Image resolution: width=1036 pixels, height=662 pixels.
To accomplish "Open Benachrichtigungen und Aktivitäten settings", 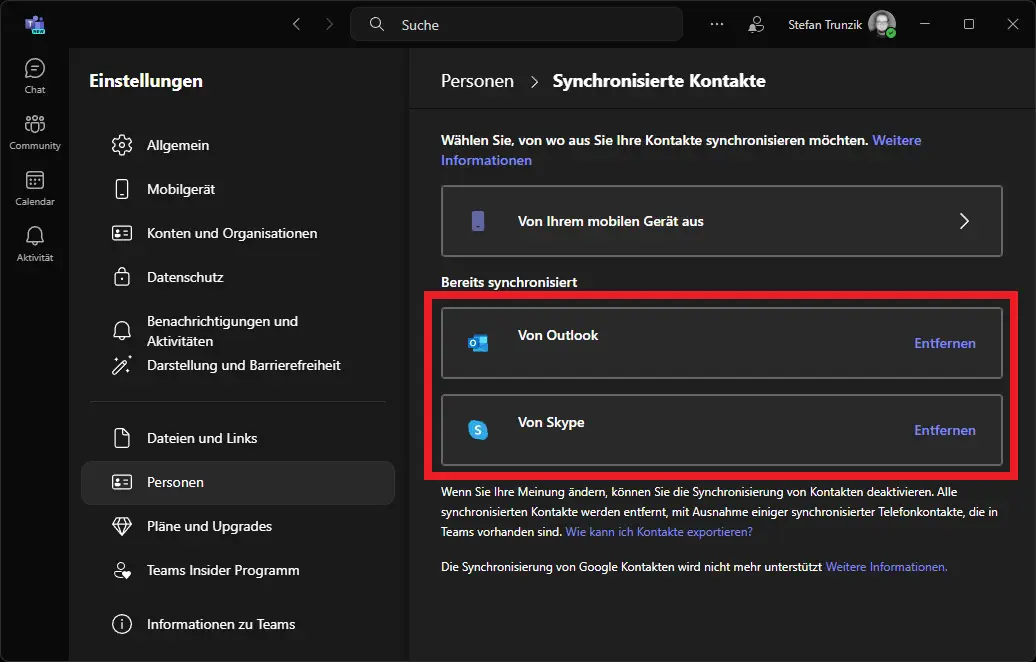I will (238, 330).
